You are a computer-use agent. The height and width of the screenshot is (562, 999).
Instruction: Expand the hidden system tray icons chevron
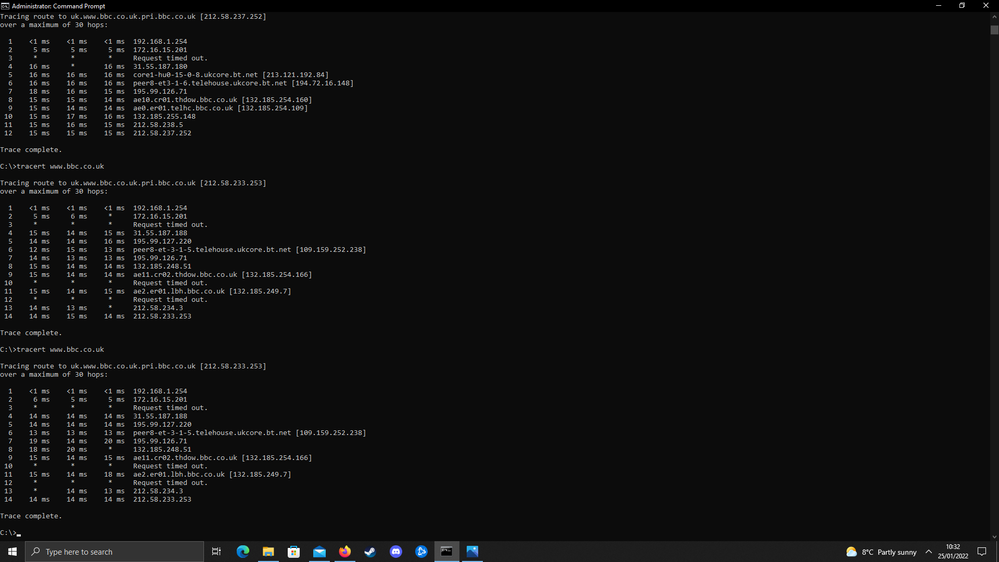tap(928, 551)
